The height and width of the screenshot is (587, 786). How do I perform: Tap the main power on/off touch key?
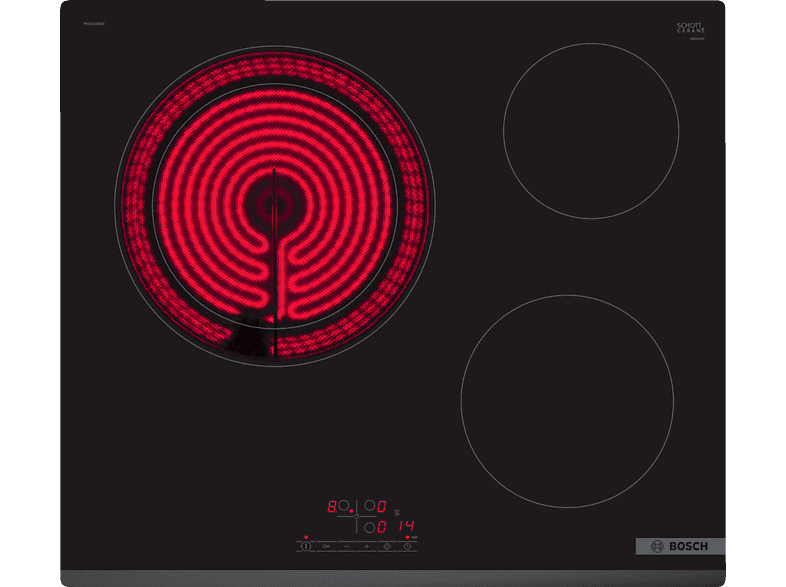coord(306,546)
